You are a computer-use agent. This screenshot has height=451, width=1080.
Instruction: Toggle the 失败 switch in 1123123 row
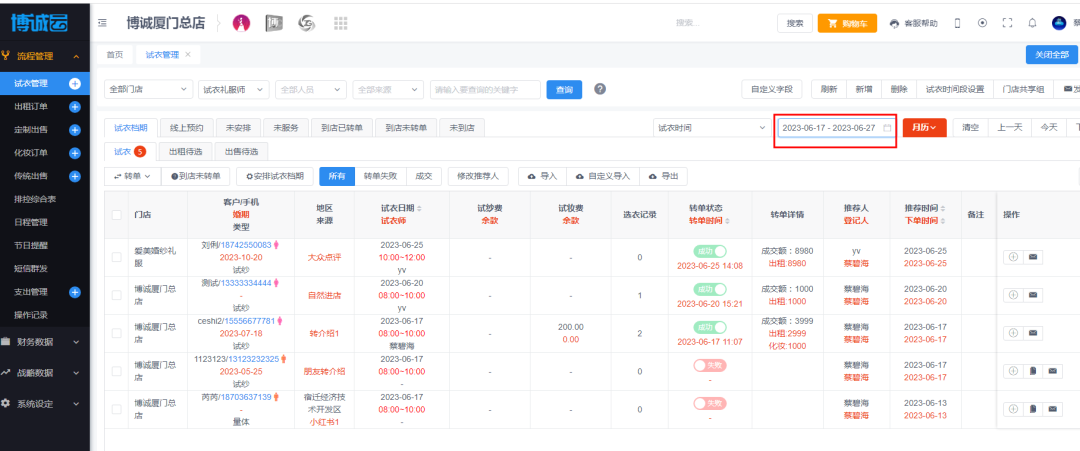pos(710,365)
